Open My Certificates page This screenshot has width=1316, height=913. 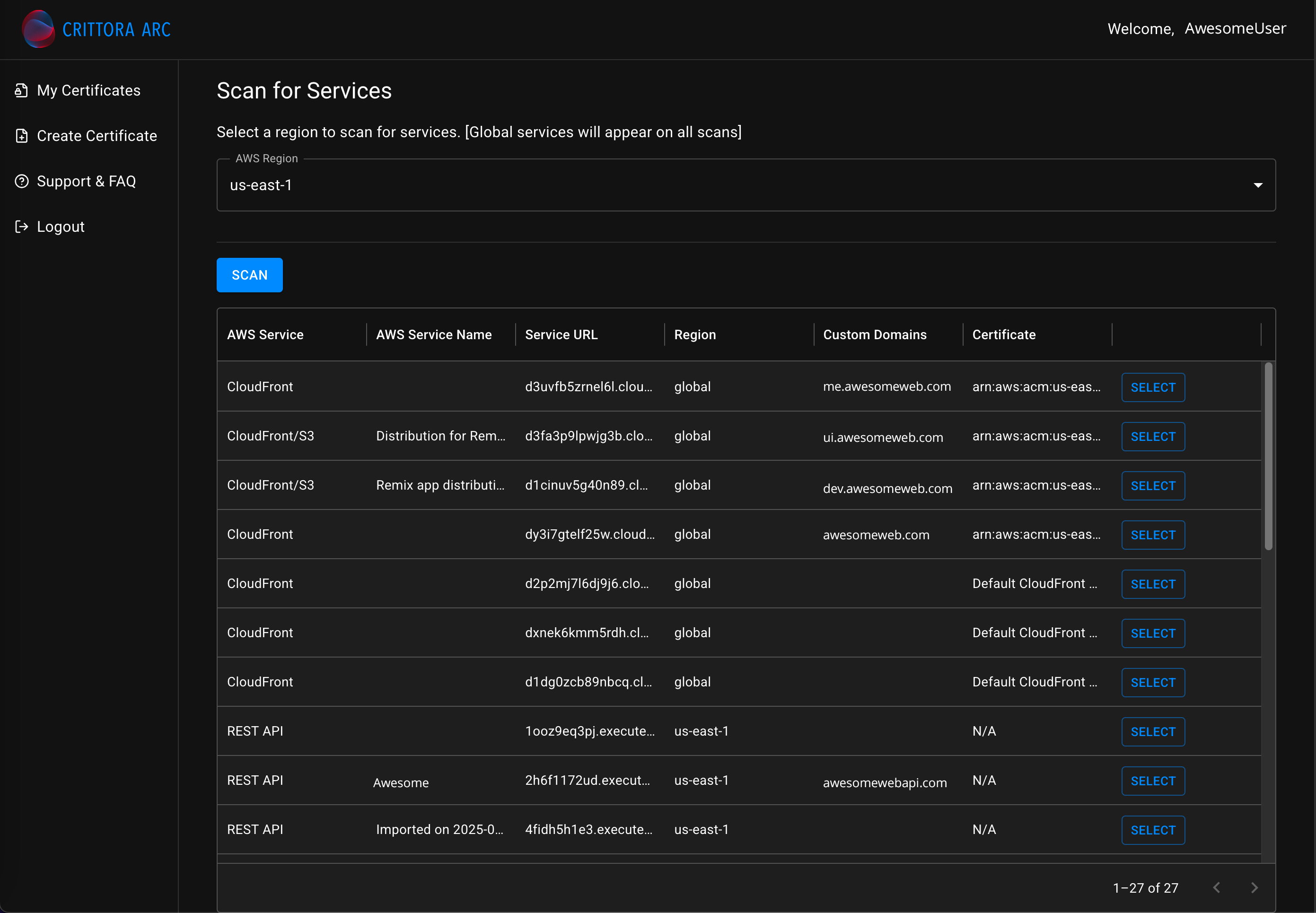(x=88, y=90)
